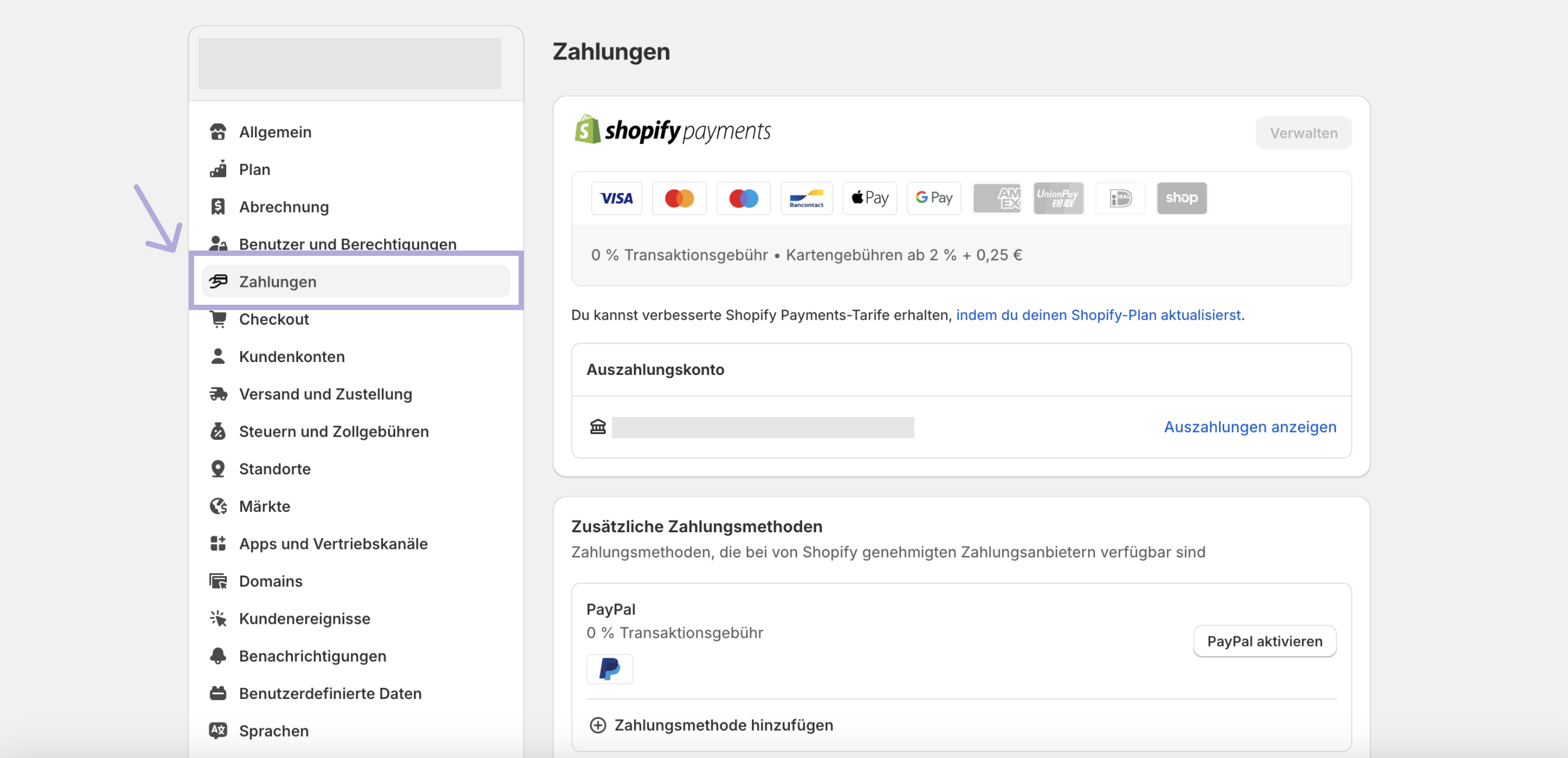This screenshot has height=758, width=1568.
Task: Click the store name placeholder at sidebar top
Action: (350, 63)
